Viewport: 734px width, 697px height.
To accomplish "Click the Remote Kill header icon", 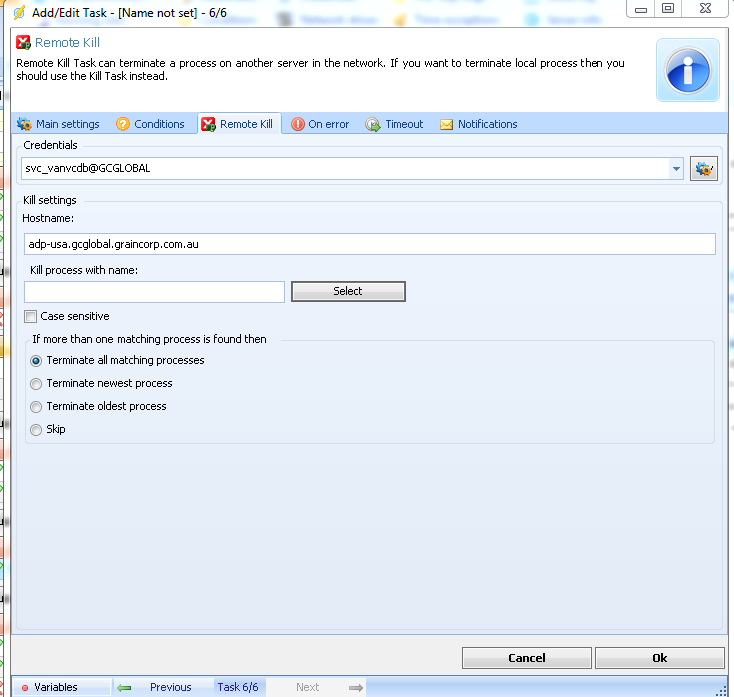I will (x=23, y=43).
